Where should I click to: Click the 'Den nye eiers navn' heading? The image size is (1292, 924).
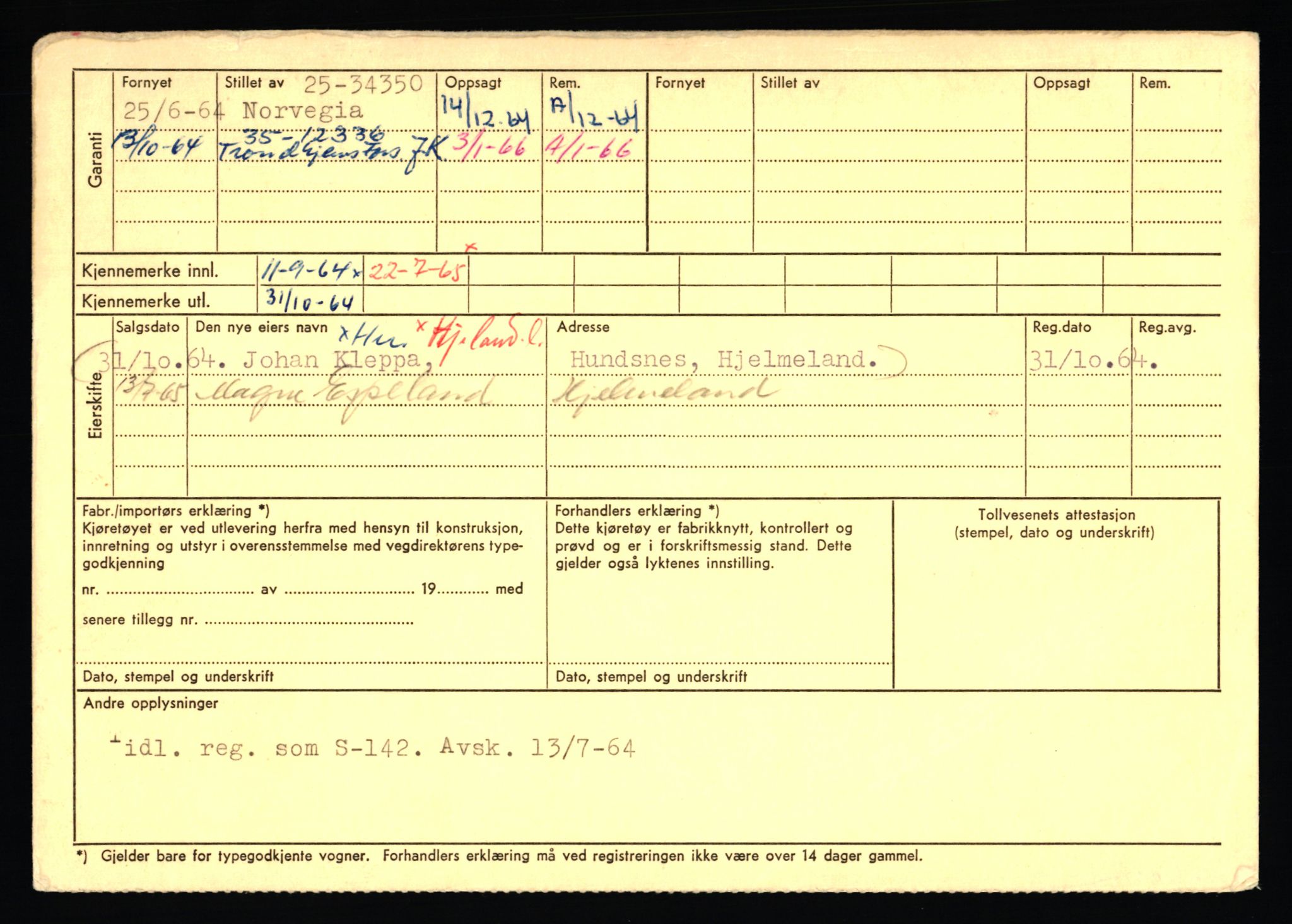261,327
